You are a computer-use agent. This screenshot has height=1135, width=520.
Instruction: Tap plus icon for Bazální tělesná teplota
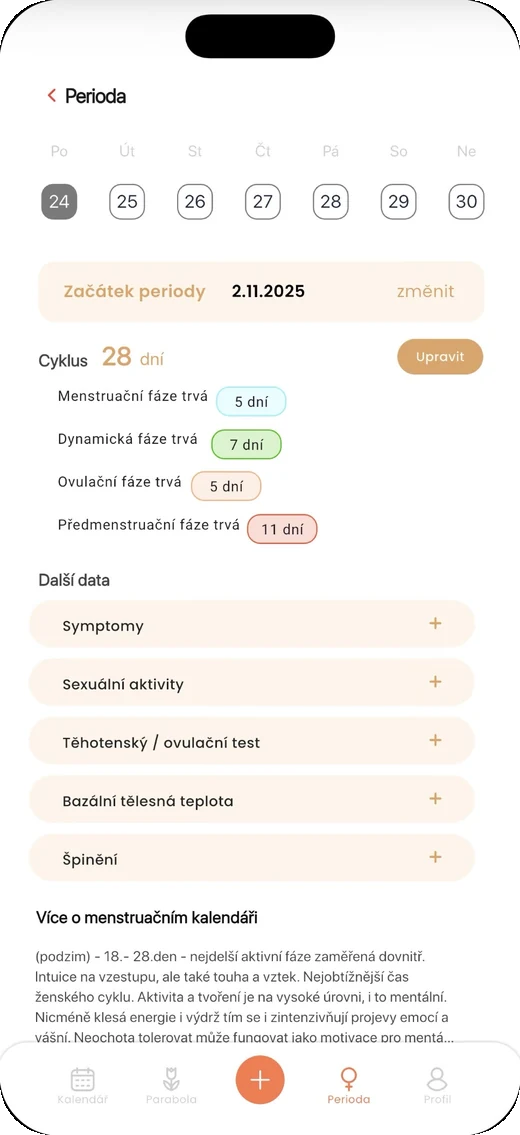point(435,798)
